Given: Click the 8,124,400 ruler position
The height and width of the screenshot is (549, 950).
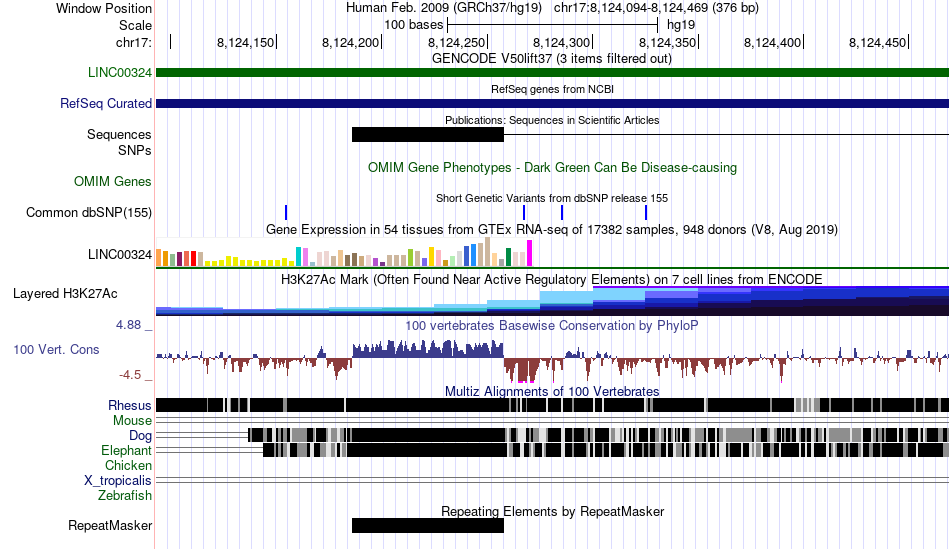Looking at the screenshot, I should click(772, 42).
